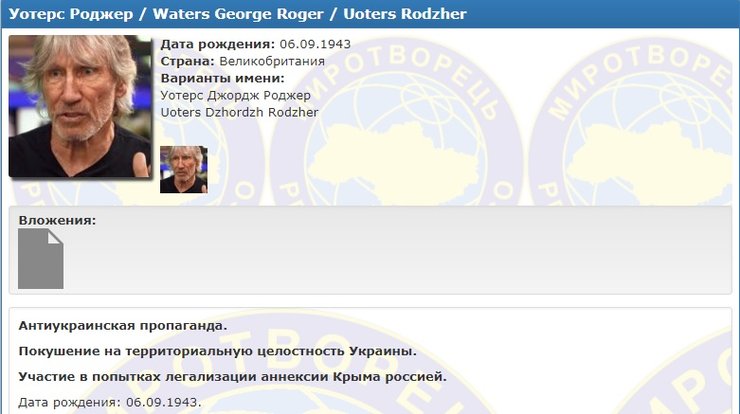Screen dimensions: 740x414
Task: Click the 'Варианты имени:' heading
Action: click(x=222, y=78)
